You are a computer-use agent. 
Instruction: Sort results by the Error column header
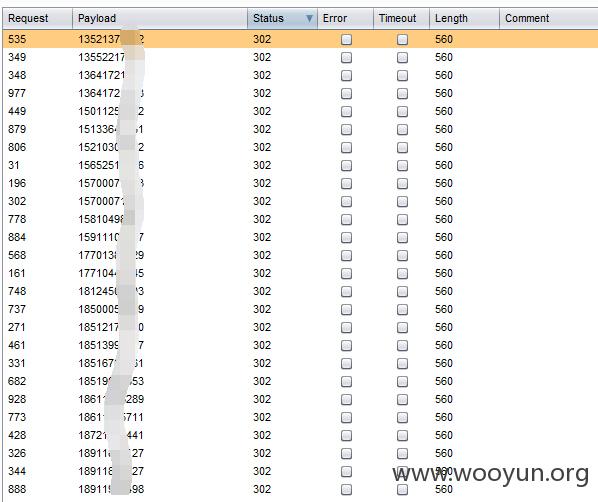(x=345, y=18)
